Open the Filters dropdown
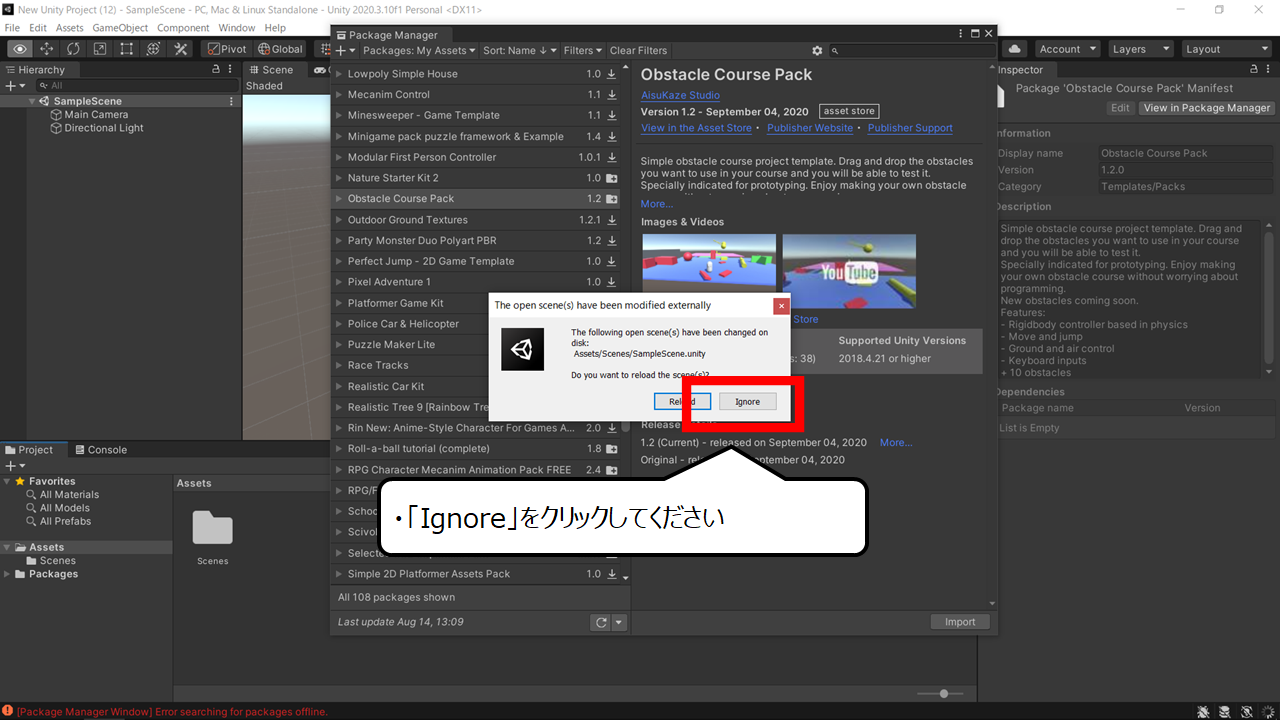Screen dimensions: 1280x720 [x=583, y=50]
